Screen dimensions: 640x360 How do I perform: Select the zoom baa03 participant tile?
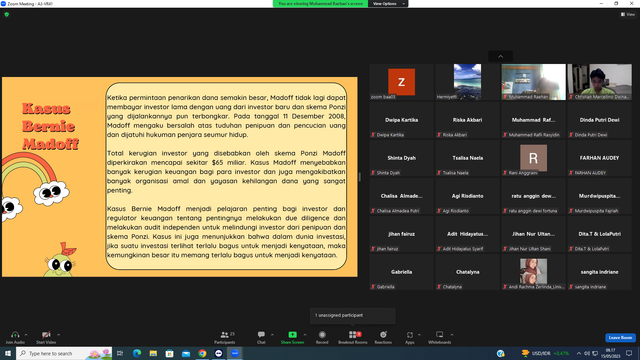point(402,82)
